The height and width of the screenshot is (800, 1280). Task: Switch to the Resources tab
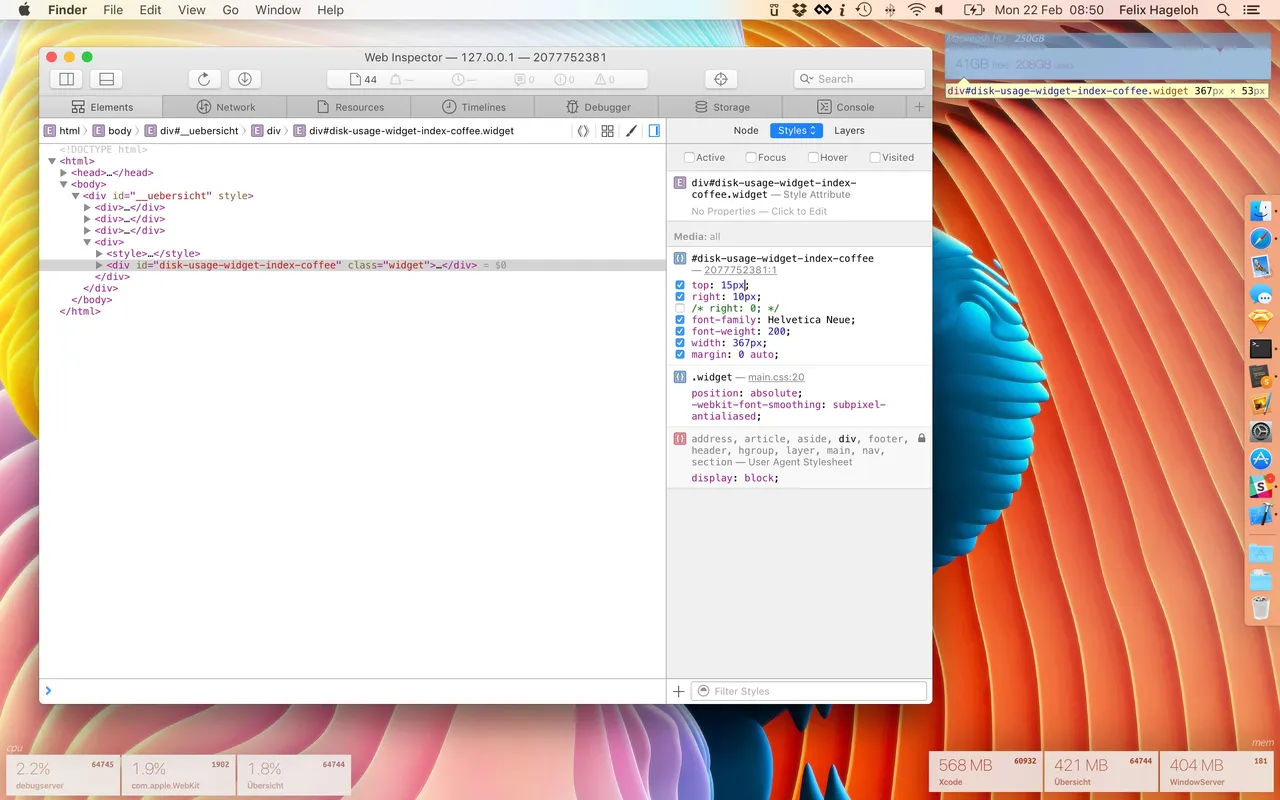click(x=349, y=107)
